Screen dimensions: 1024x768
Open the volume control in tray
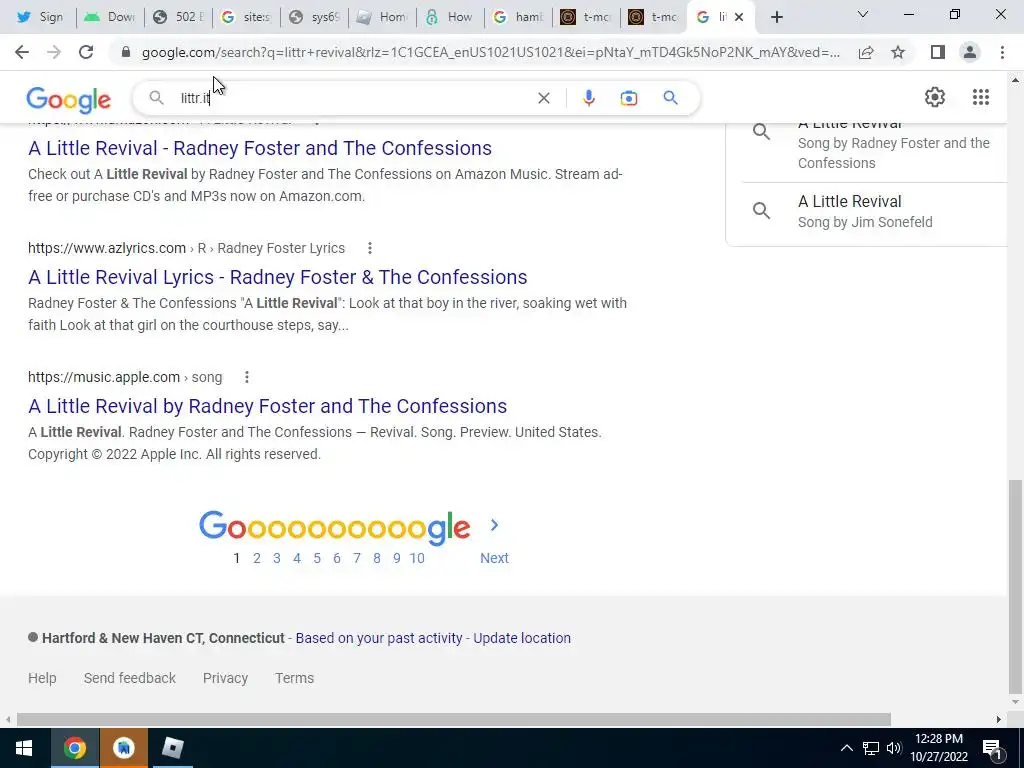point(893,748)
